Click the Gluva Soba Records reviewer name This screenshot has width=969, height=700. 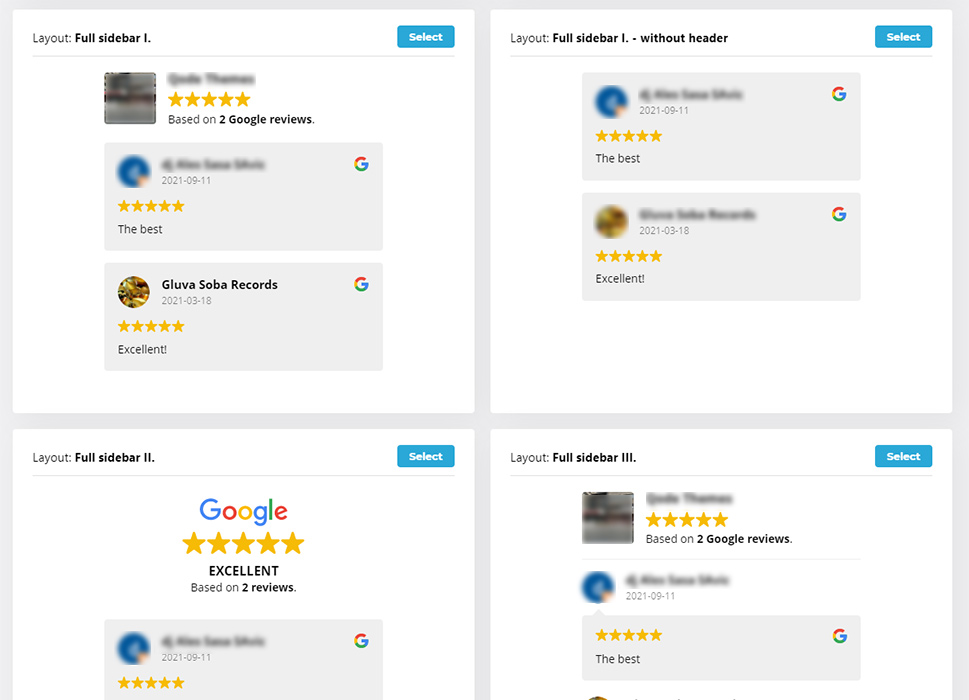pos(219,285)
